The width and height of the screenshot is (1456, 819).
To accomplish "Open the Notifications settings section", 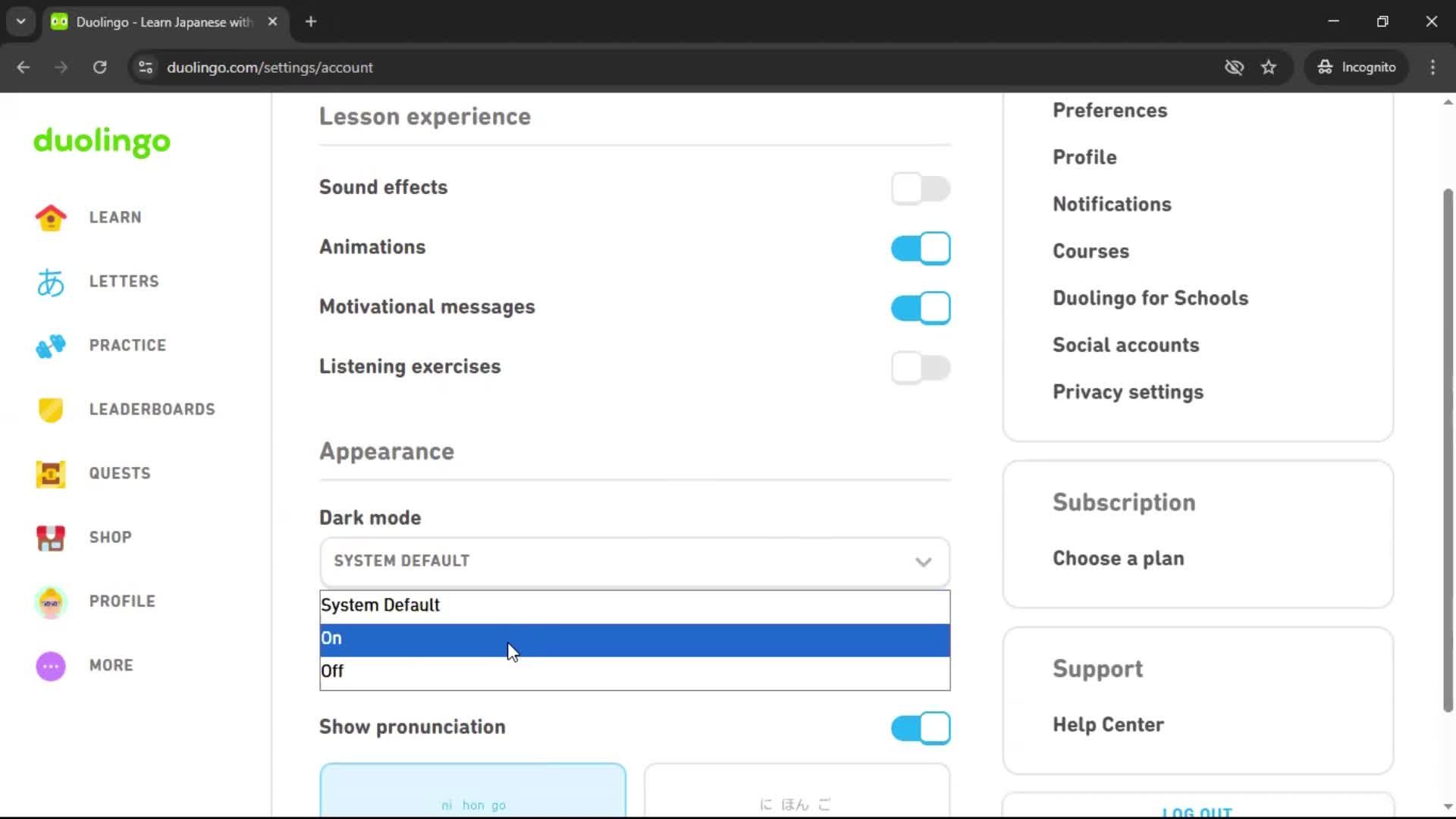I will click(1112, 204).
